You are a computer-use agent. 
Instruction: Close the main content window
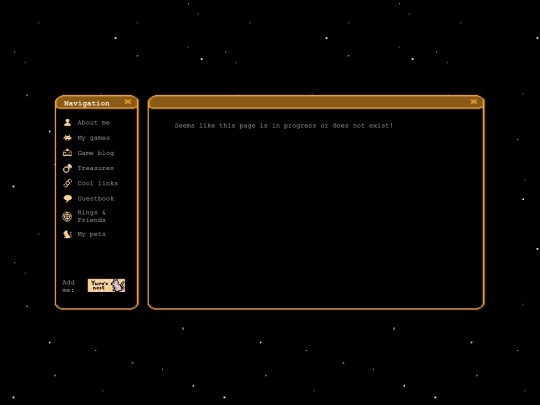[474, 102]
